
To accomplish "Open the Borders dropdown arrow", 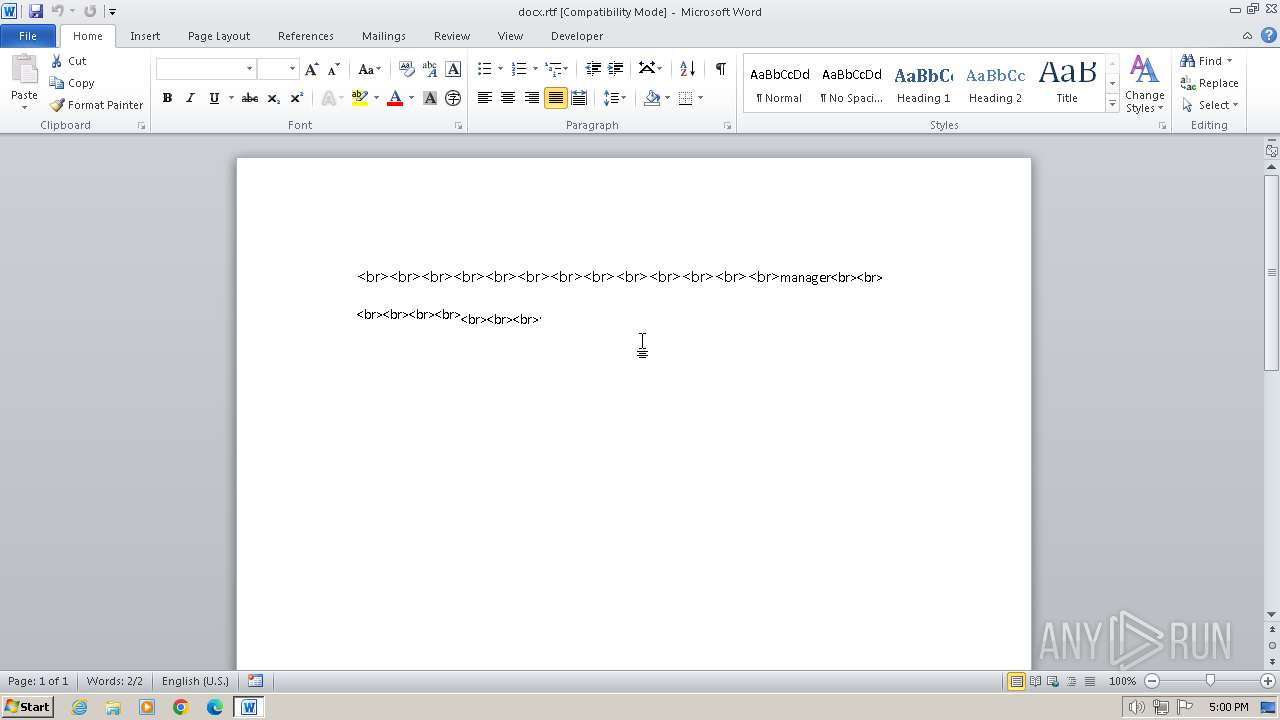I will 700,98.
